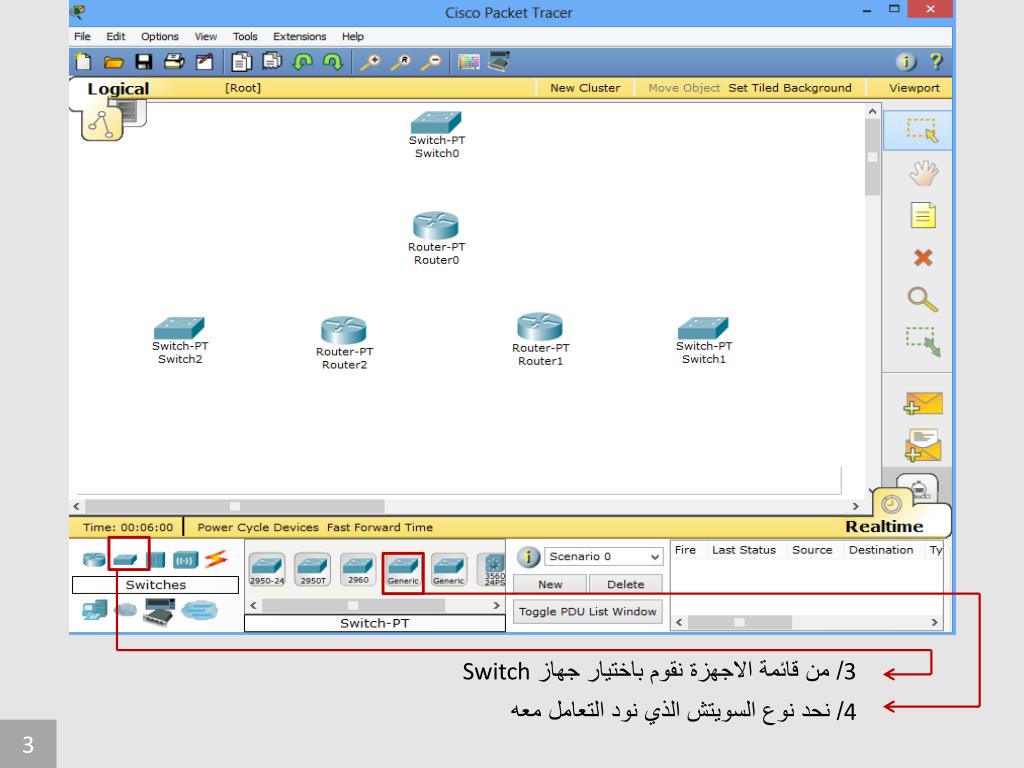The height and width of the screenshot is (768, 1024).
Task: Click the Print icon in toolbar
Action: coord(174,62)
